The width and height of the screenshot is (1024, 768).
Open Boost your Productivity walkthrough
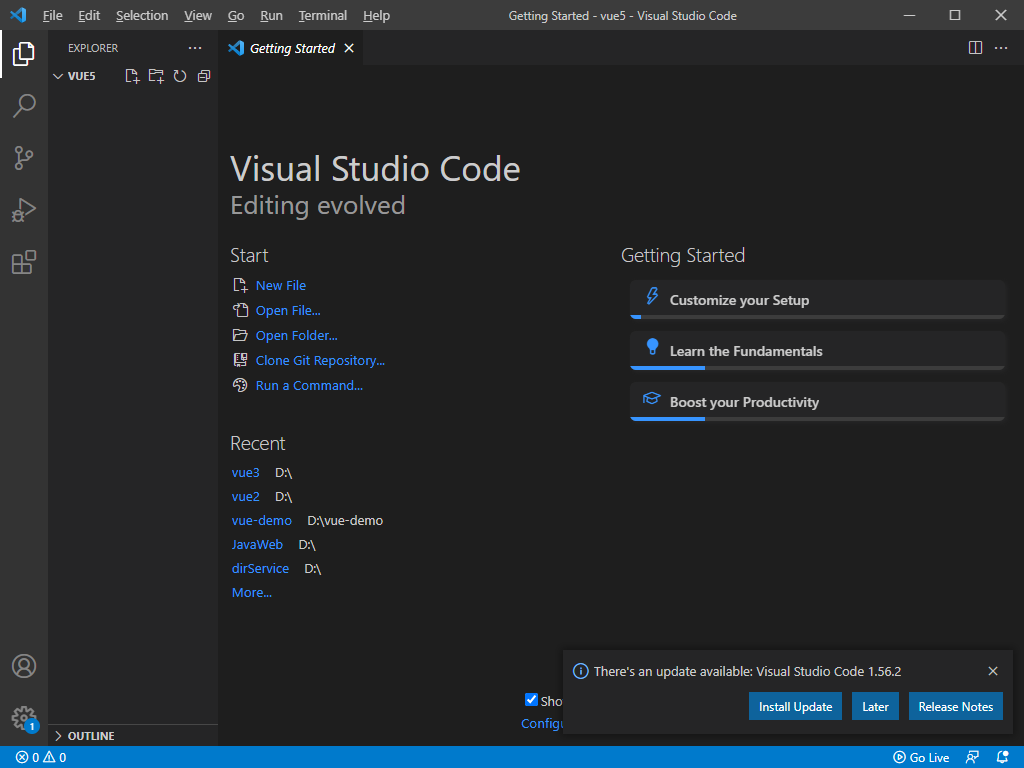point(817,402)
